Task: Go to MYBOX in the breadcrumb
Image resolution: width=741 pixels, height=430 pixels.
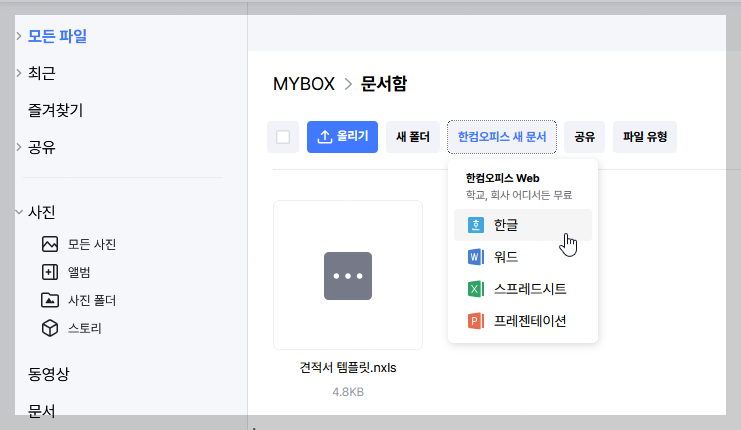Action: pos(304,84)
